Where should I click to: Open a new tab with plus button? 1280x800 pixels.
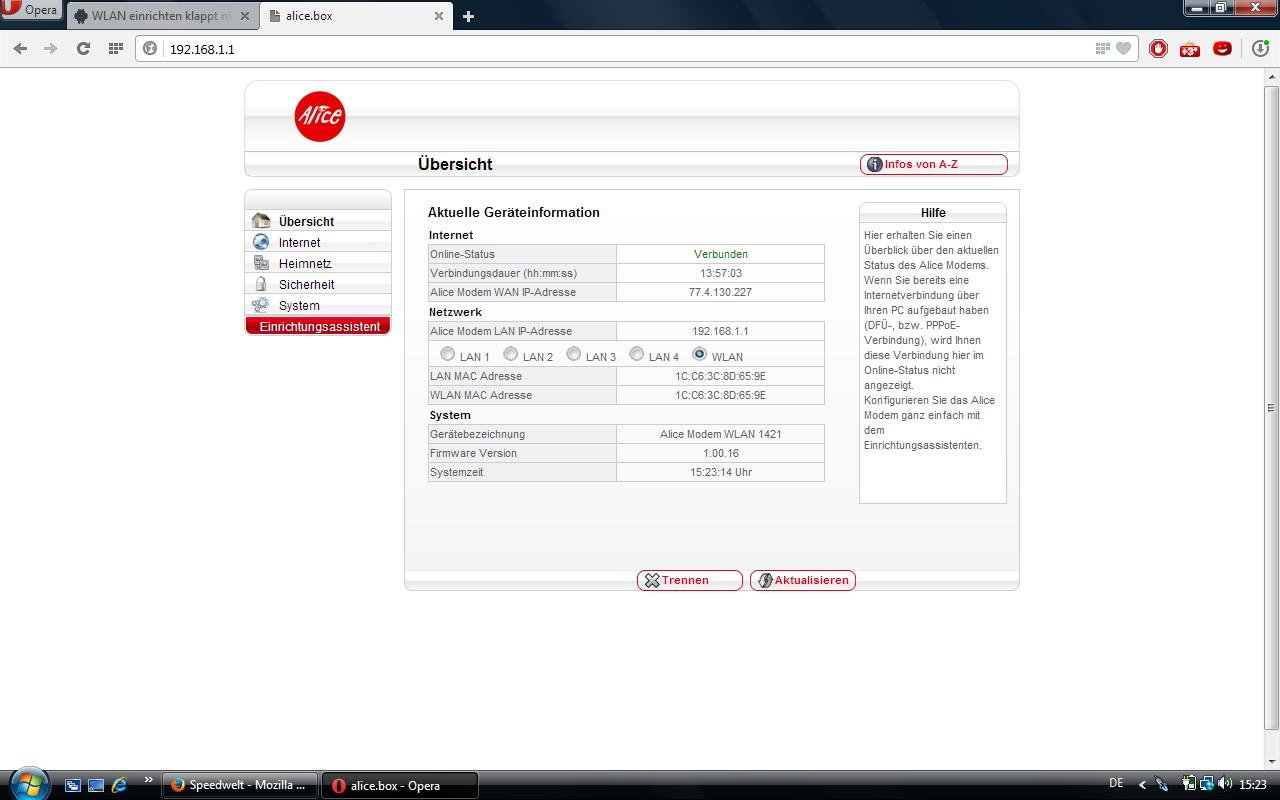coord(468,16)
